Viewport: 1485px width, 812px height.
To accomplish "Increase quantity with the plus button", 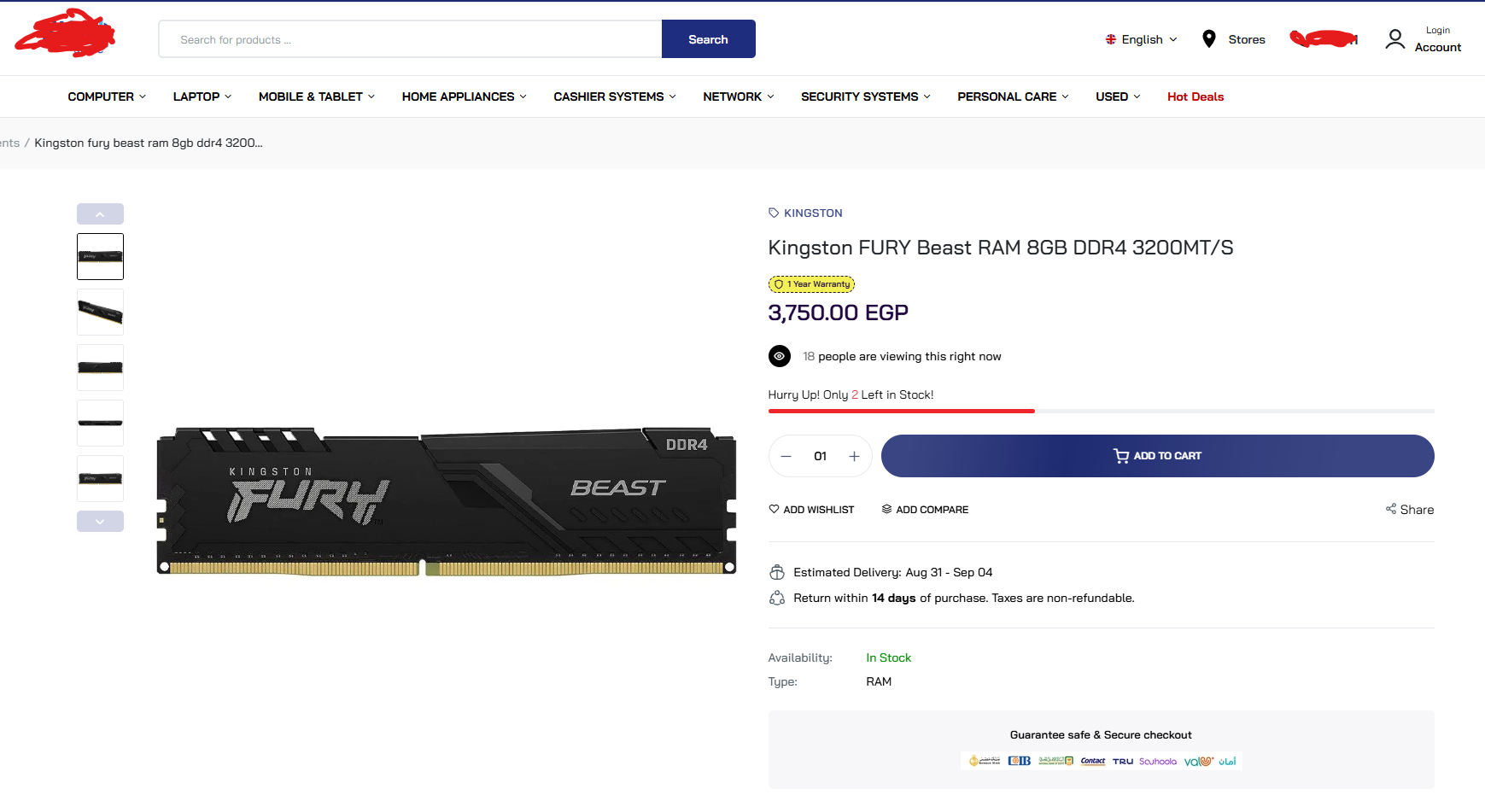I will click(854, 456).
